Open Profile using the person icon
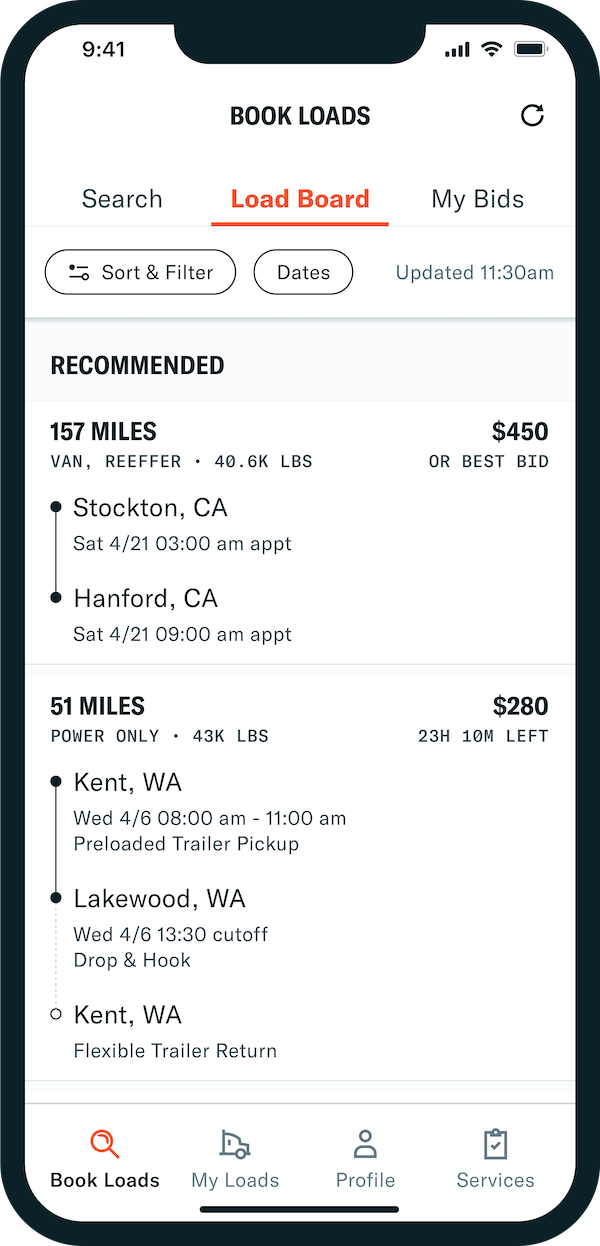 click(364, 1143)
